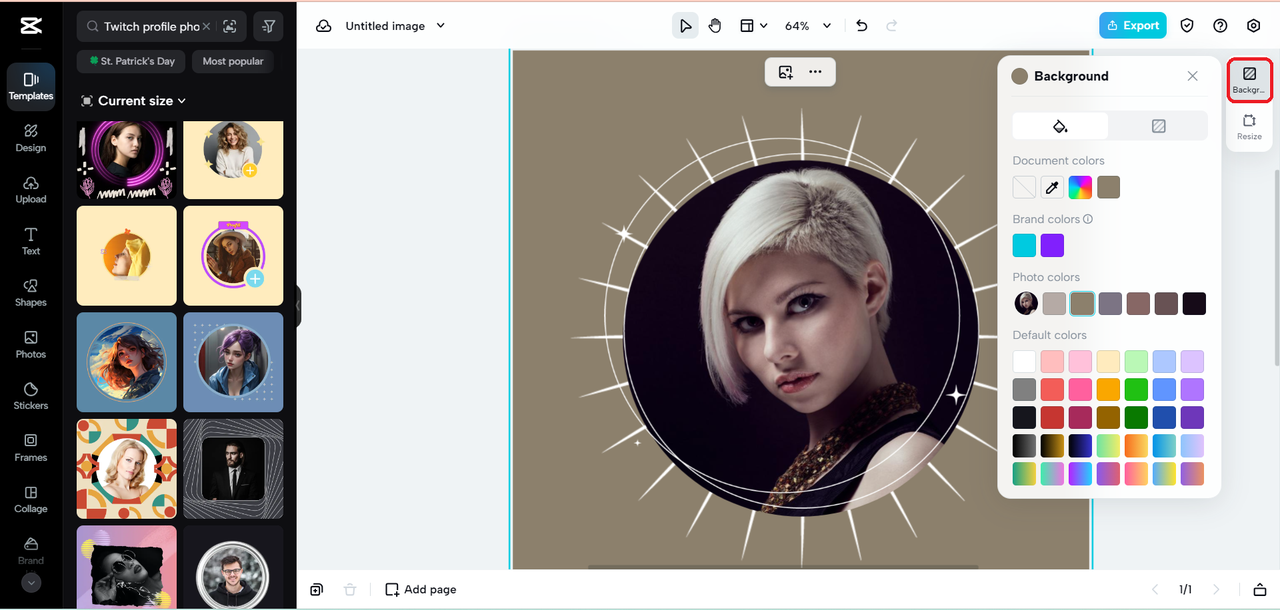
Task: Redo the last action
Action: 892,26
